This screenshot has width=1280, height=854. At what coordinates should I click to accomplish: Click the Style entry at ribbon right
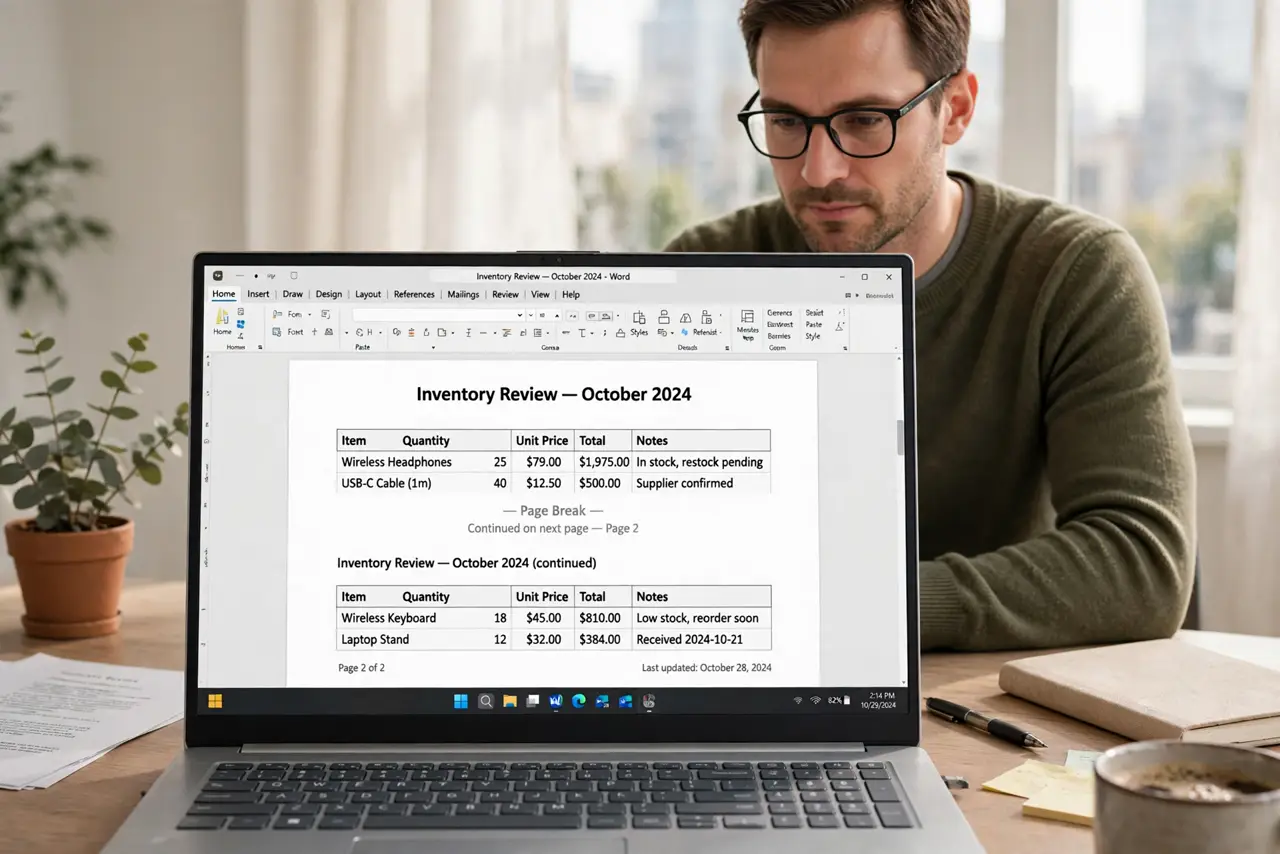point(813,336)
